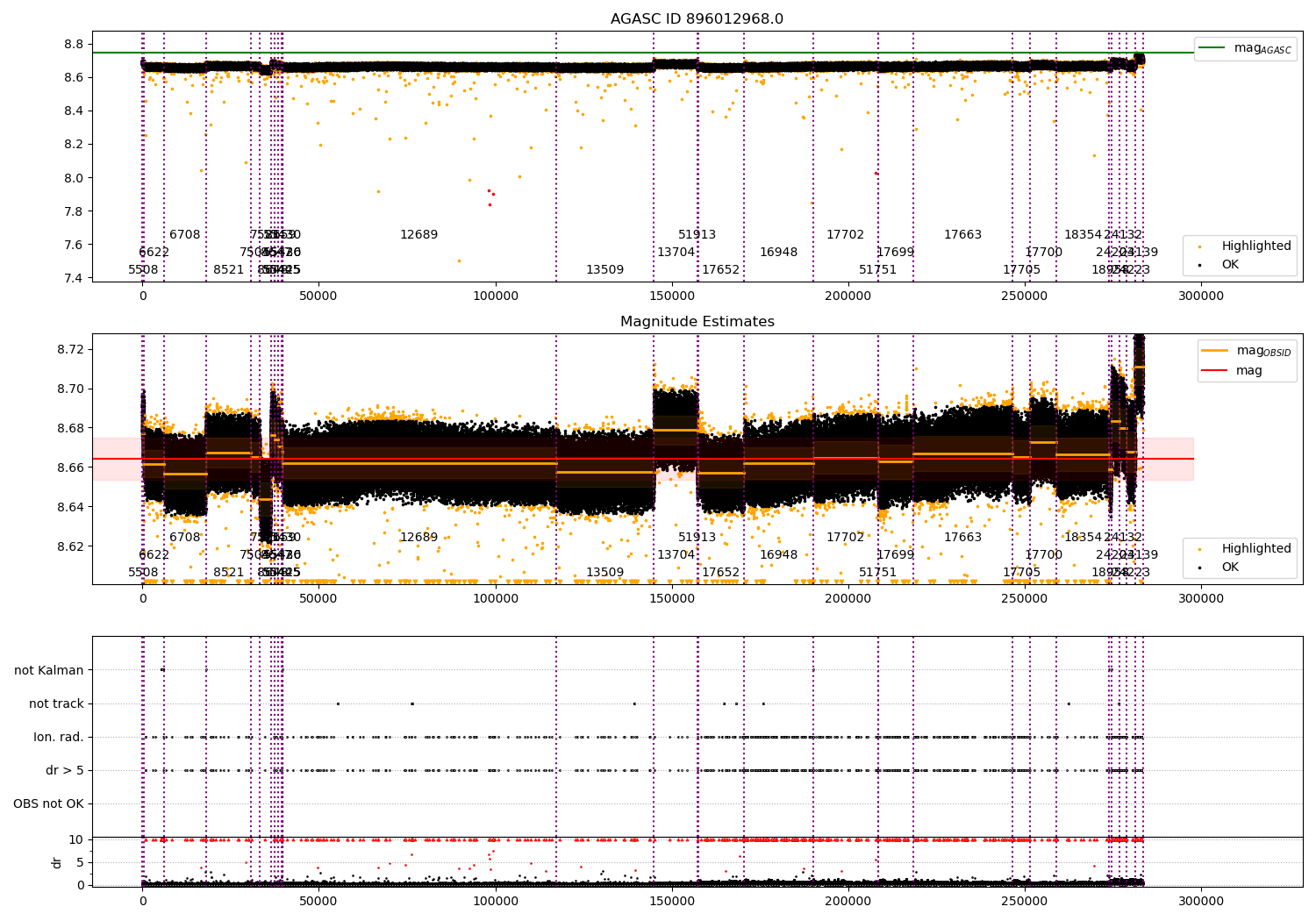Viewport: 1316px width, 921px height.
Task: Click the 7.4 y-axis tick in the top plot
Action: point(74,278)
